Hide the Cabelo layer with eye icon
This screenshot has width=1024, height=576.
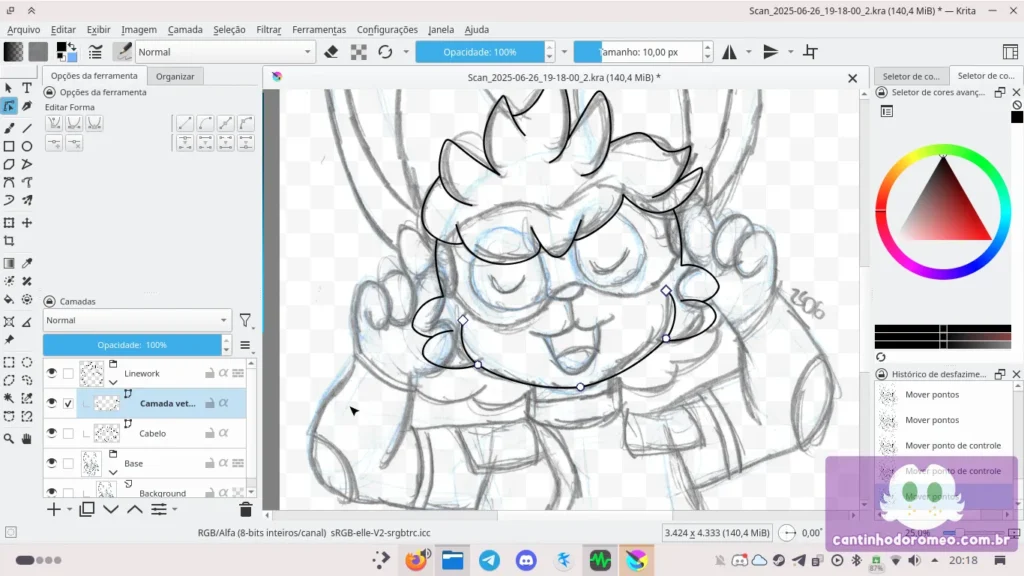click(x=52, y=433)
